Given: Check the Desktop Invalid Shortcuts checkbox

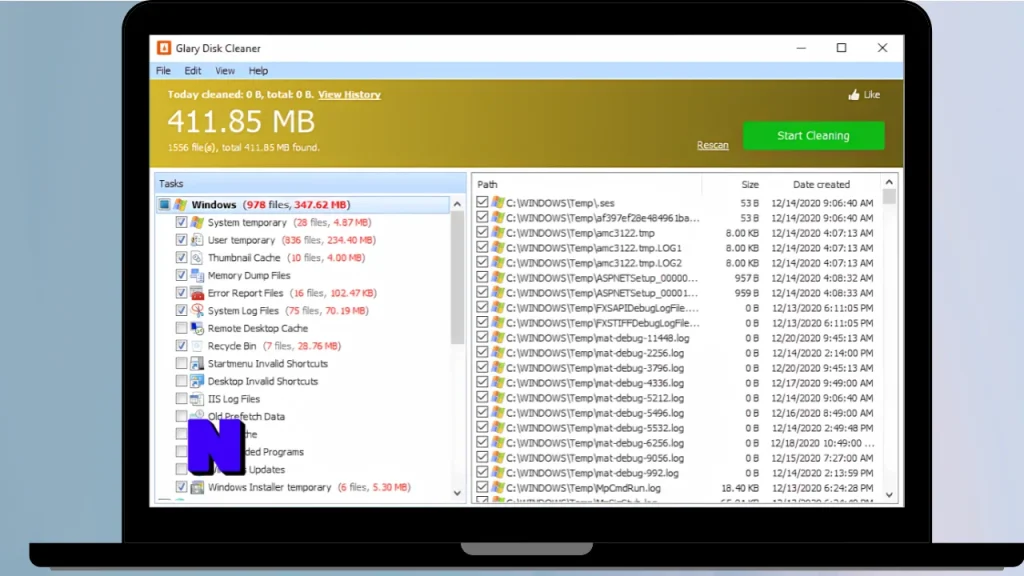Looking at the screenshot, I should 181,381.
